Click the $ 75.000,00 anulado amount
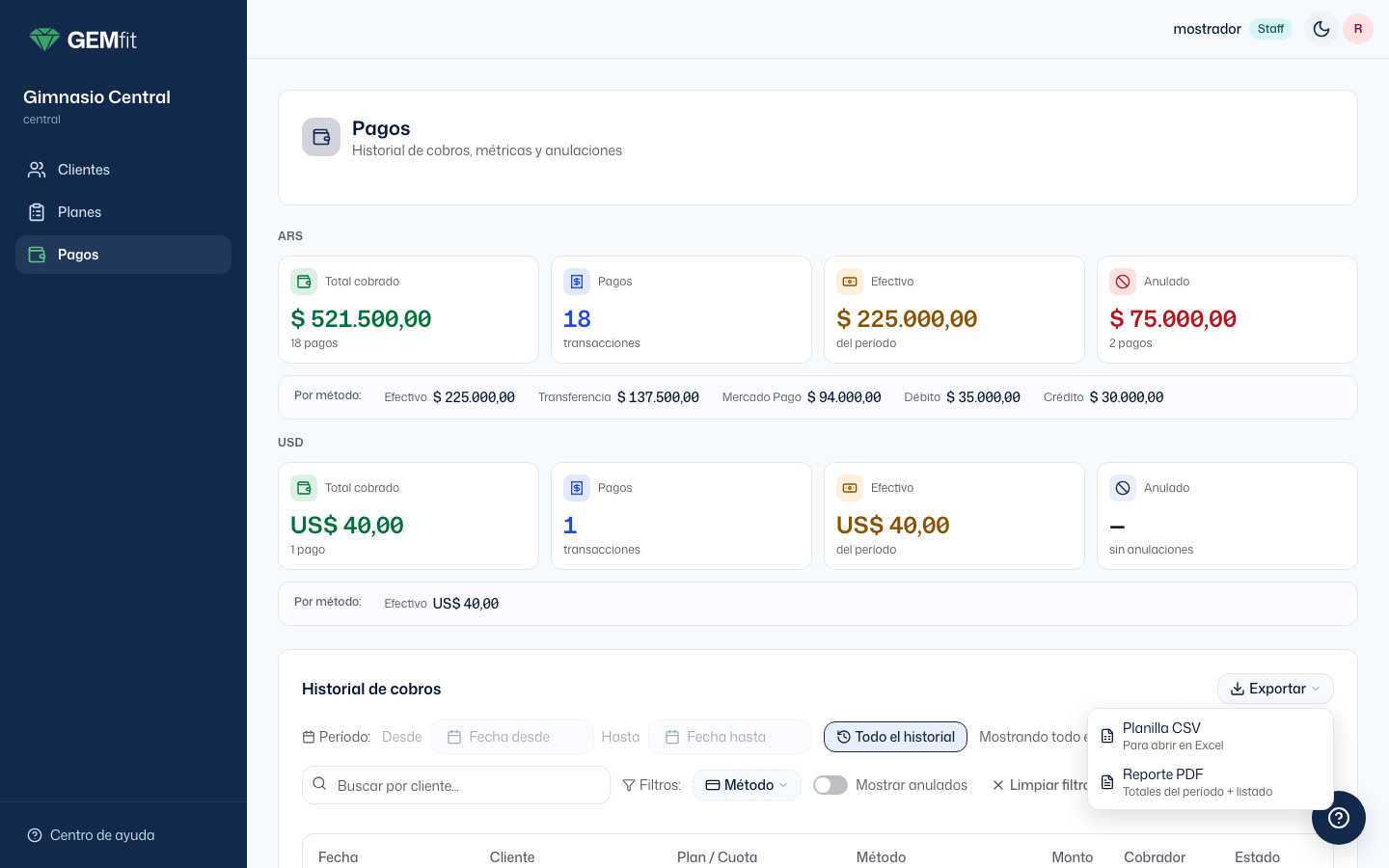This screenshot has width=1389, height=868. point(1173,318)
